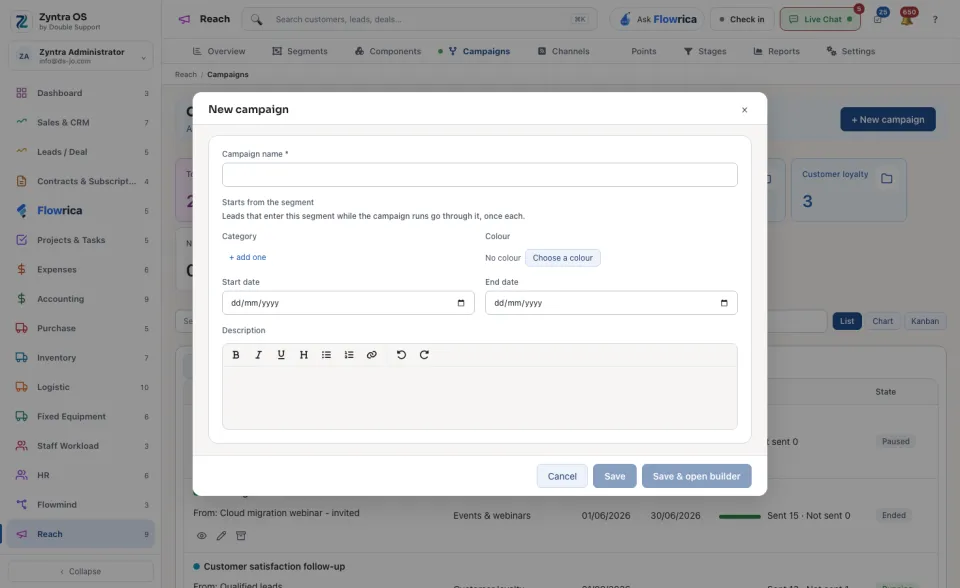
Task: Click the Save button
Action: pos(615,476)
